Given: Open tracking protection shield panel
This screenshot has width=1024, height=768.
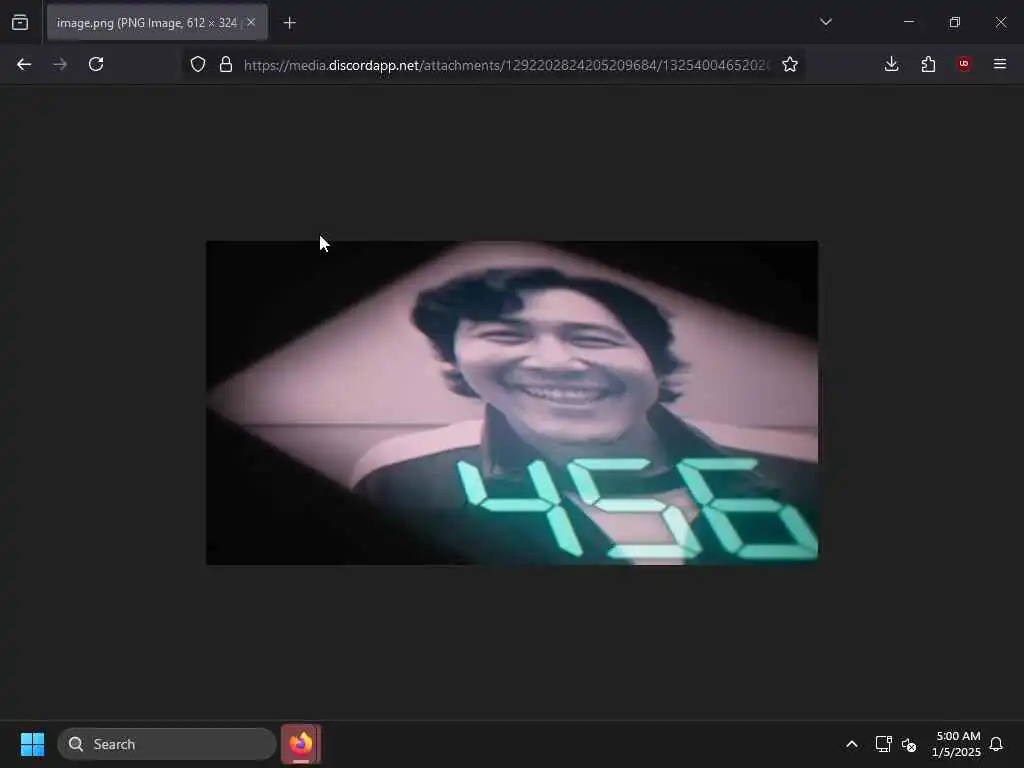Looking at the screenshot, I should click(x=198, y=64).
